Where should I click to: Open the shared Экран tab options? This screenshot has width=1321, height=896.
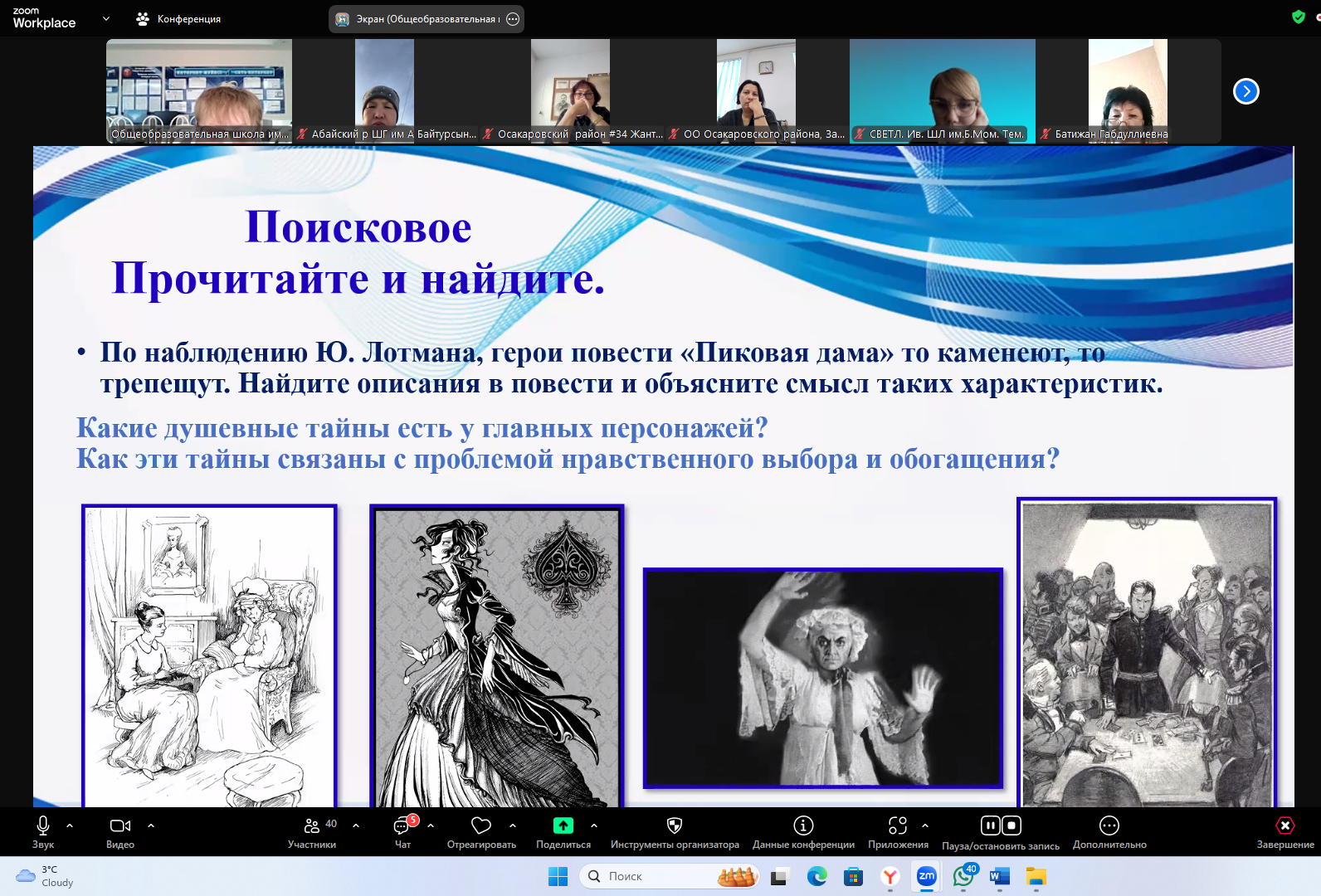[x=513, y=19]
